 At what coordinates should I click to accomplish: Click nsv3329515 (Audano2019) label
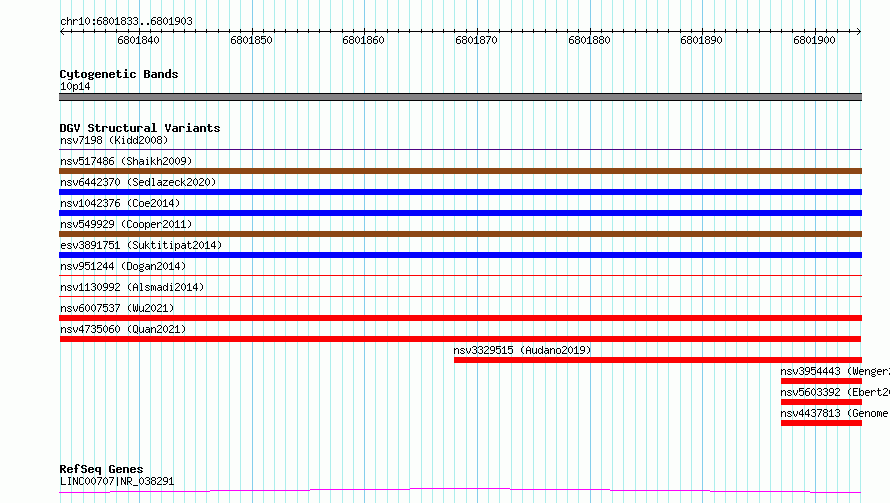522,350
